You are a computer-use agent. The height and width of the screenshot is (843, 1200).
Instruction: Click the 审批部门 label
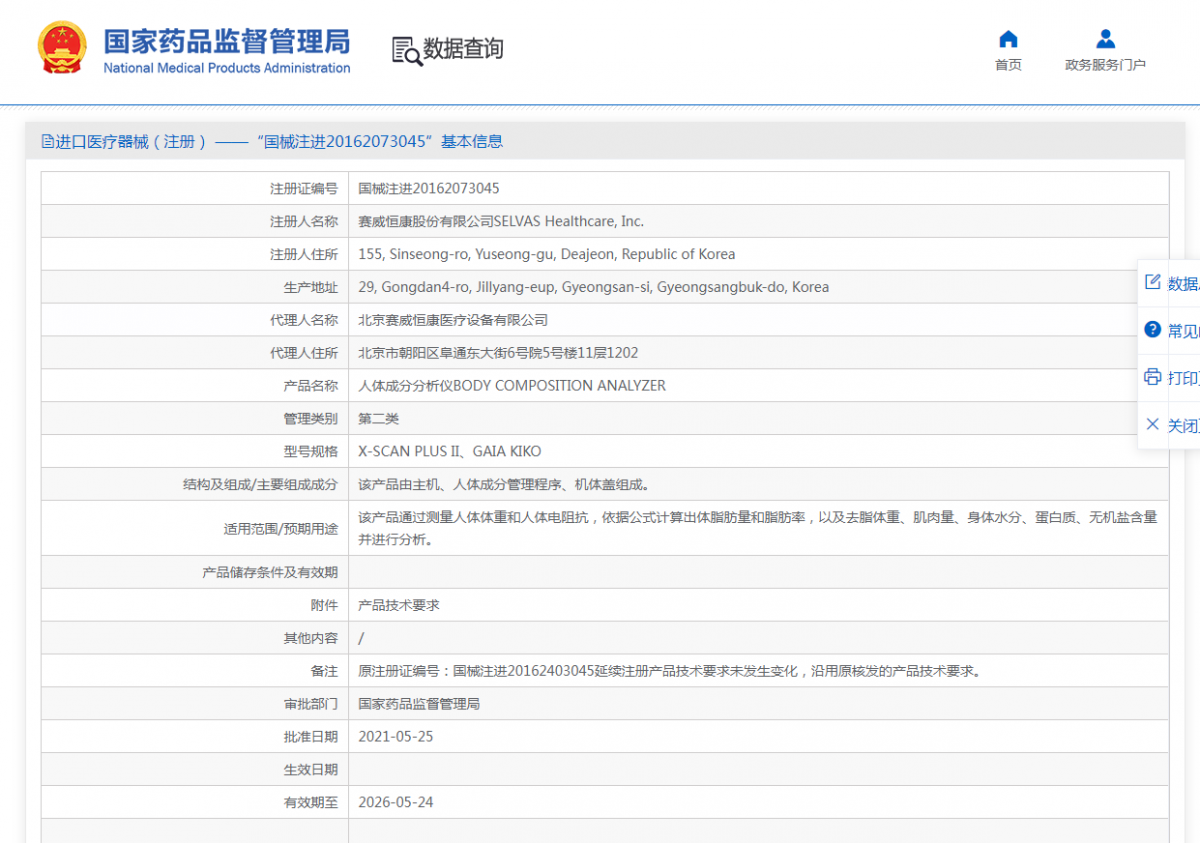tap(311, 704)
